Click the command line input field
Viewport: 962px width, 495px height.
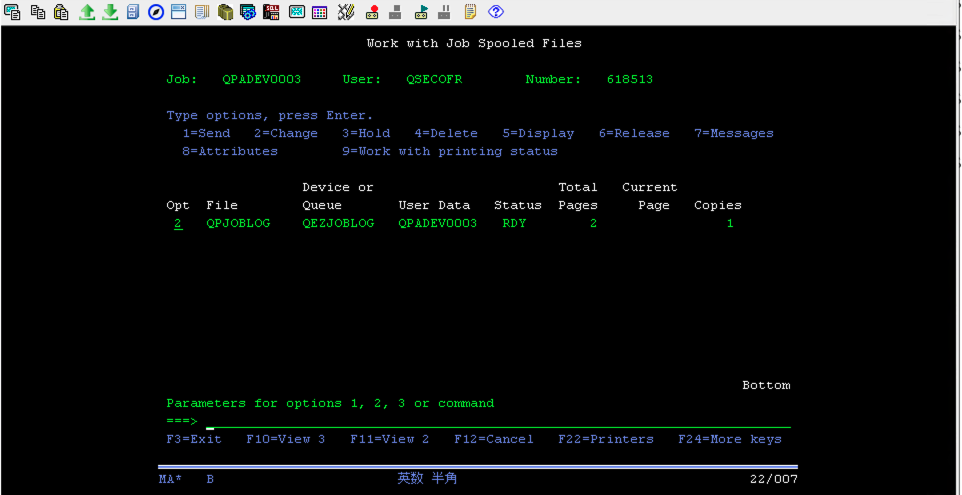(498, 421)
